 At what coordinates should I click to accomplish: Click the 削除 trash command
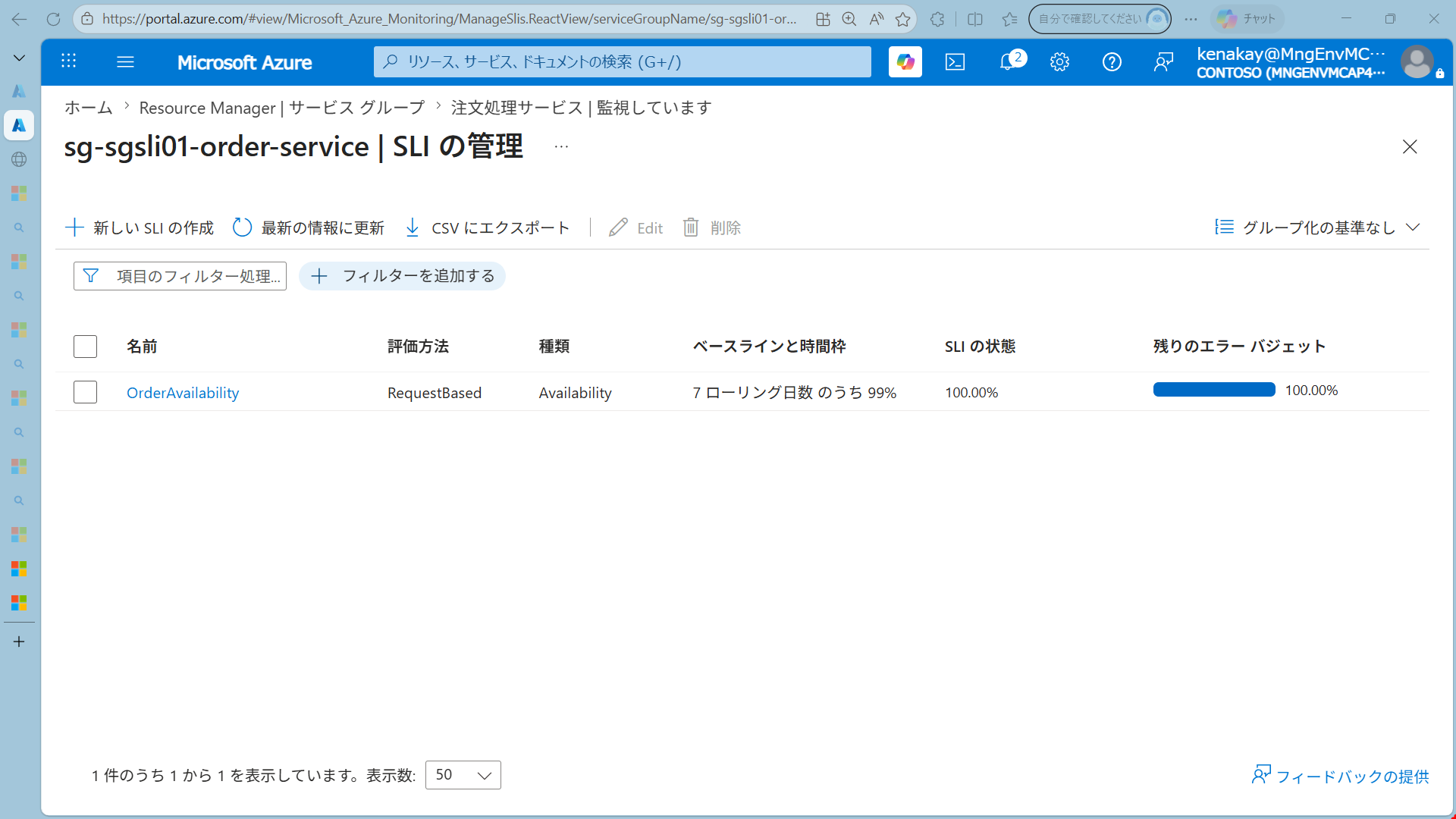point(711,227)
